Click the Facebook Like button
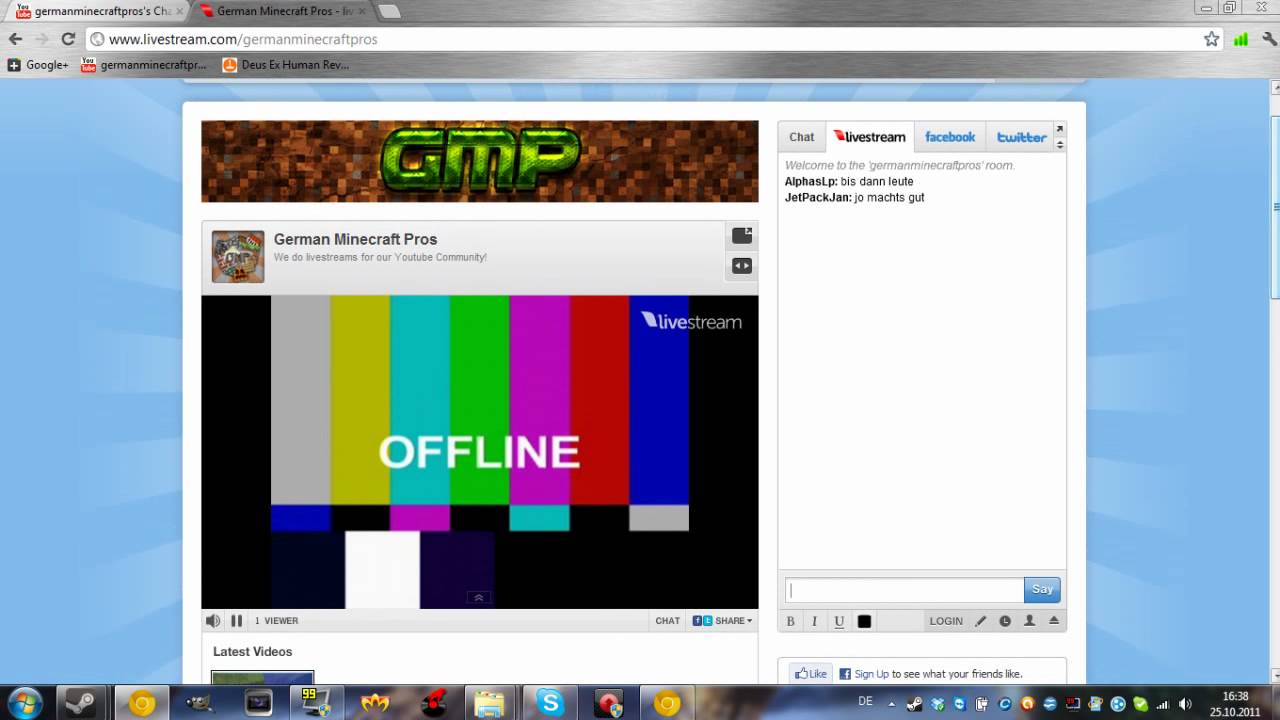1280x720 pixels. point(810,674)
